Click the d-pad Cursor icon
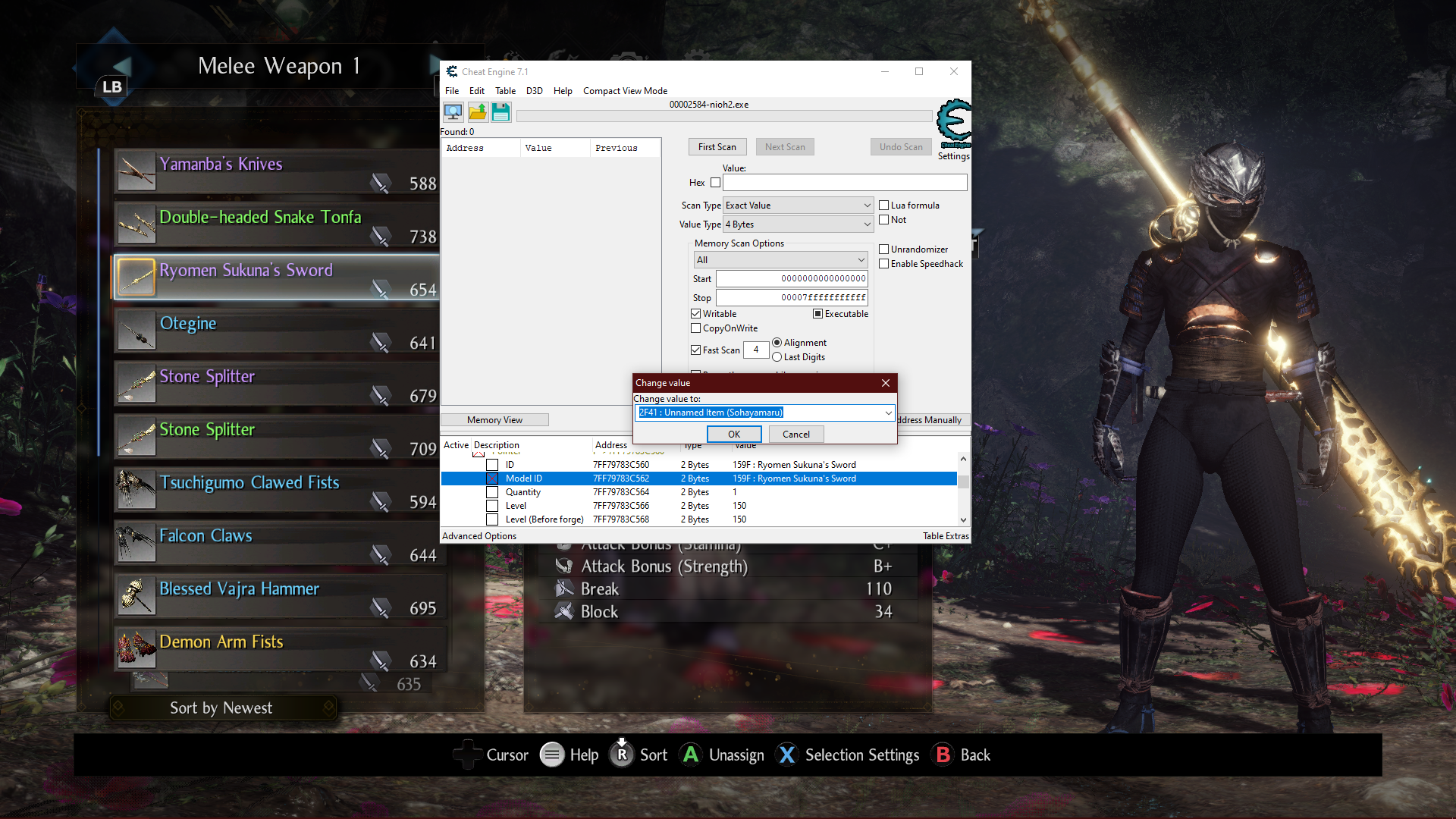Screen dimensions: 1456x819 (467, 755)
